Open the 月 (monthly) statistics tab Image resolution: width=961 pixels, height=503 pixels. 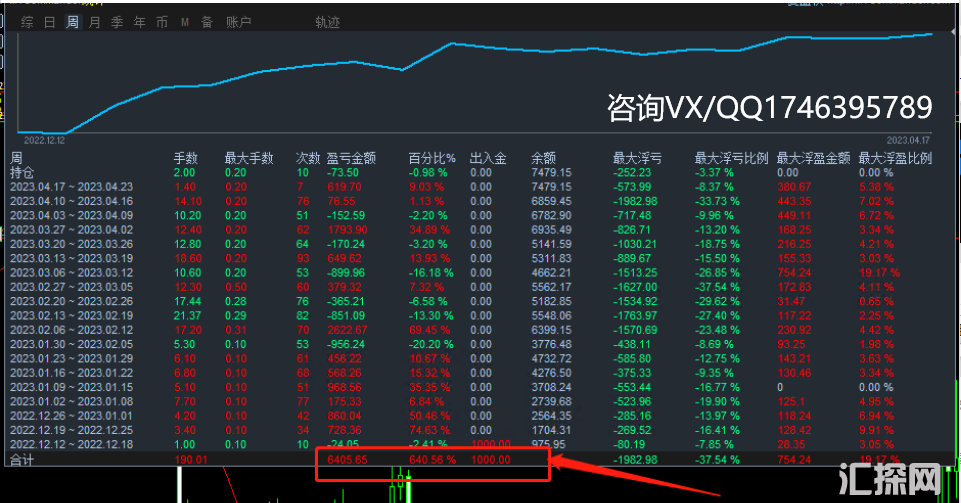(x=94, y=21)
